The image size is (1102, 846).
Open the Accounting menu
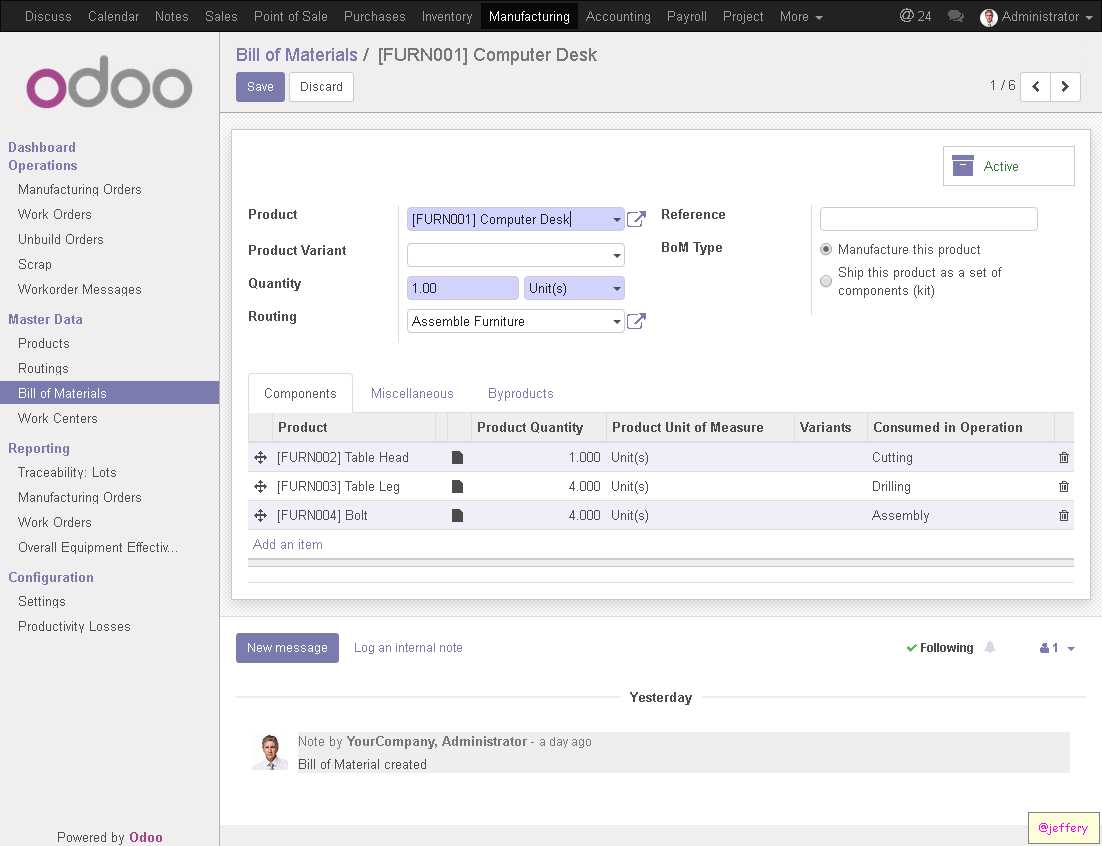click(x=618, y=16)
